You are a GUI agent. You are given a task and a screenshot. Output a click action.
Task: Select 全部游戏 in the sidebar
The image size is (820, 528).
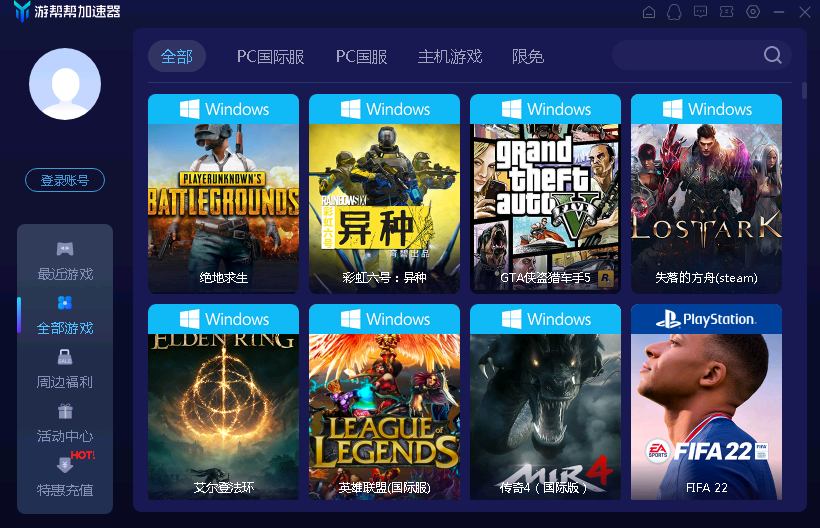(65, 316)
